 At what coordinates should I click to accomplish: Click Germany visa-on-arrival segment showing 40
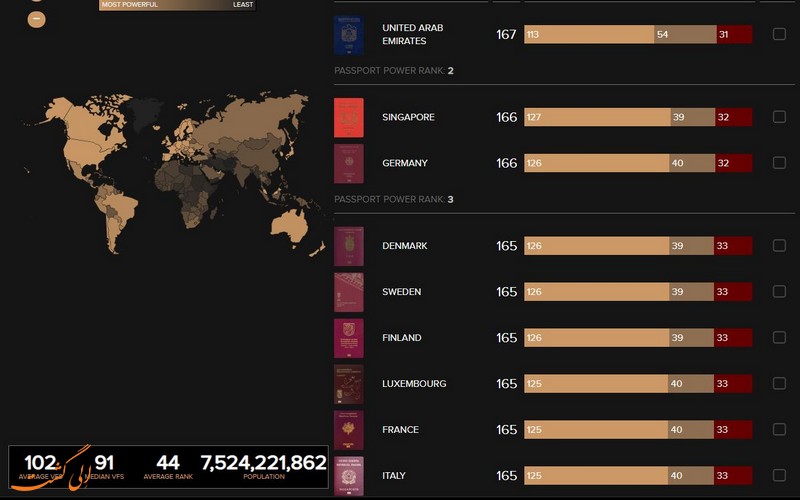(692, 163)
